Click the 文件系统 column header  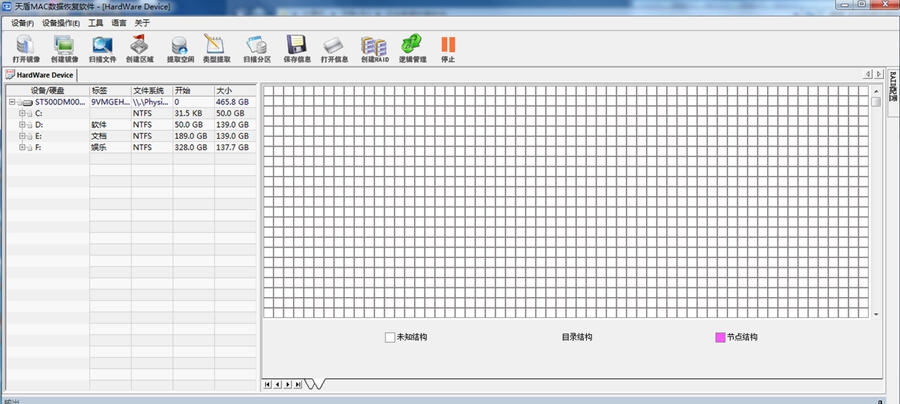tap(152, 91)
